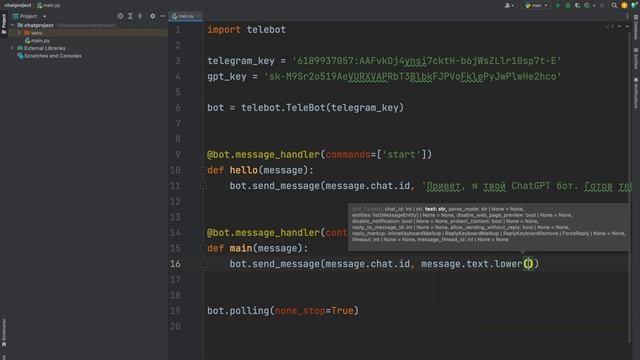
Task: Open the Search Everywhere magnifier
Action: point(614,5)
